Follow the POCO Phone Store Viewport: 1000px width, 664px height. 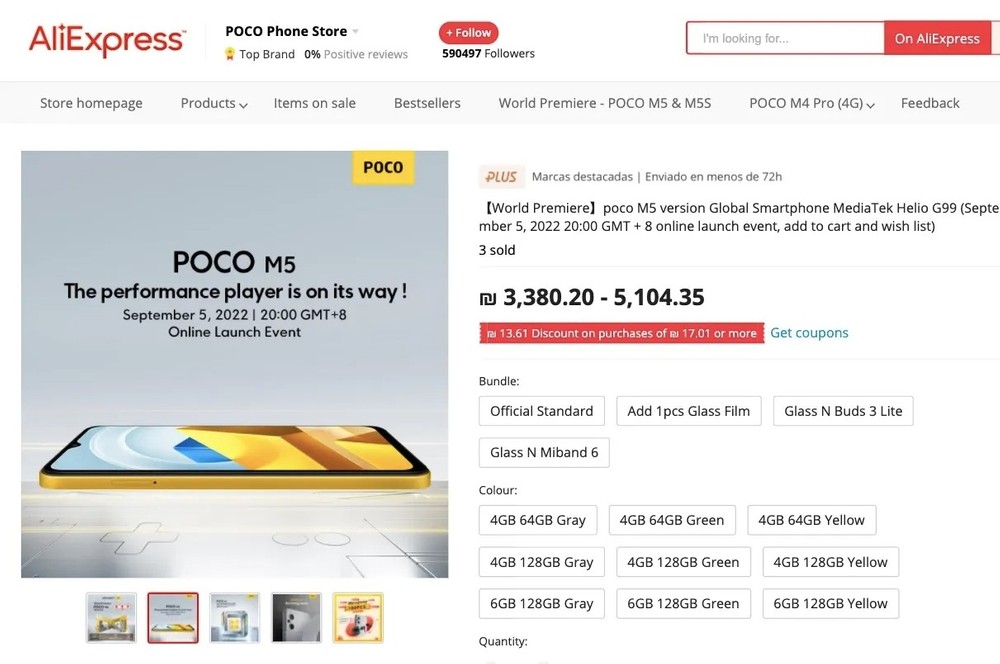point(468,33)
